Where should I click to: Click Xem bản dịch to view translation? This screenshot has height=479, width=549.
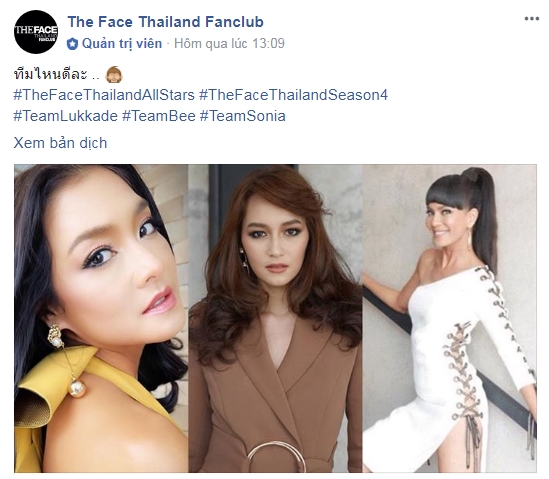pos(60,143)
